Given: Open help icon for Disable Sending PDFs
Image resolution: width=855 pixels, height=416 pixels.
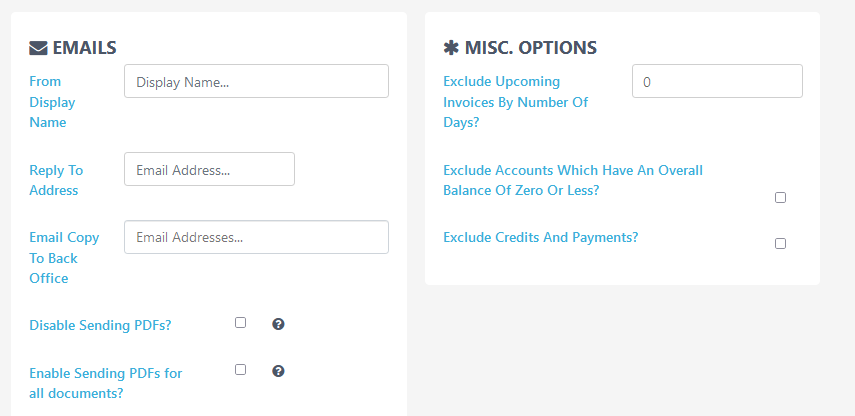Looking at the screenshot, I should 278,324.
